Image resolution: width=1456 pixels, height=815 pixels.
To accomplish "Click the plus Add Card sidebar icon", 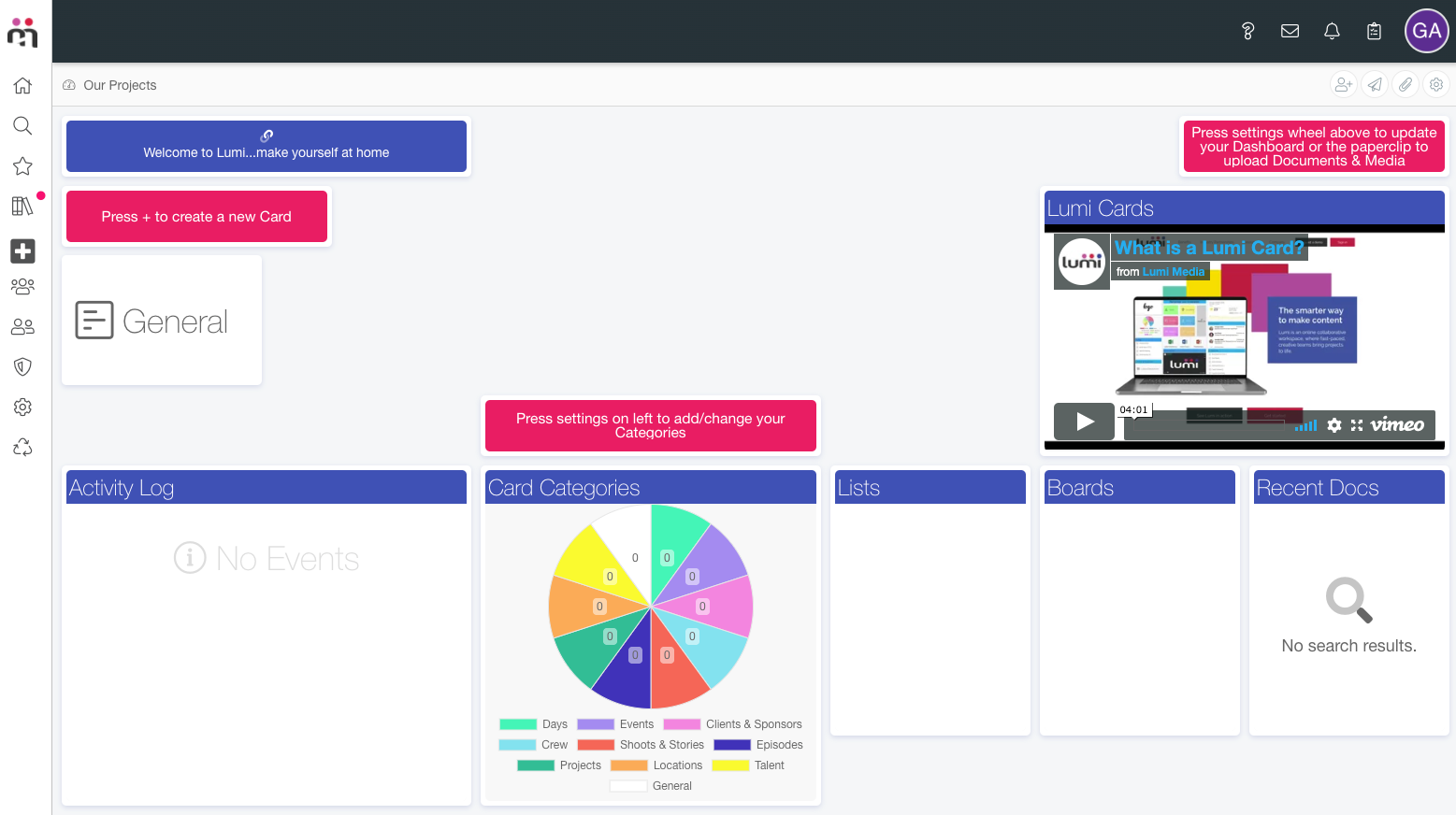I will pyautogui.click(x=22, y=250).
